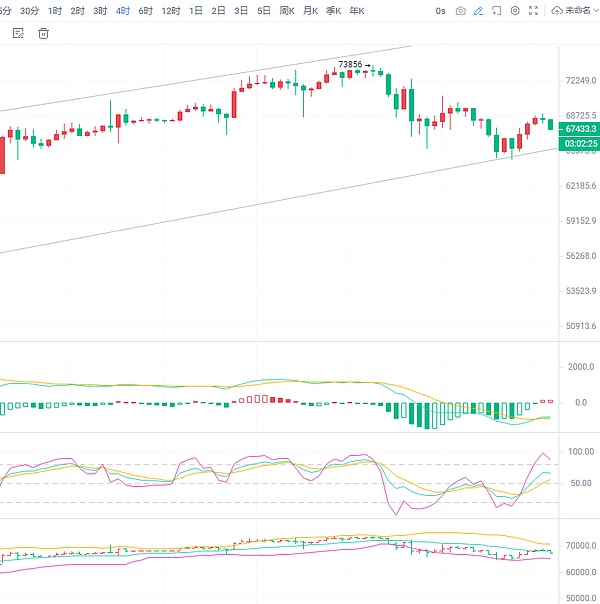Enter fullscreen chart mode
The height and width of the screenshot is (604, 600).
[533, 11]
